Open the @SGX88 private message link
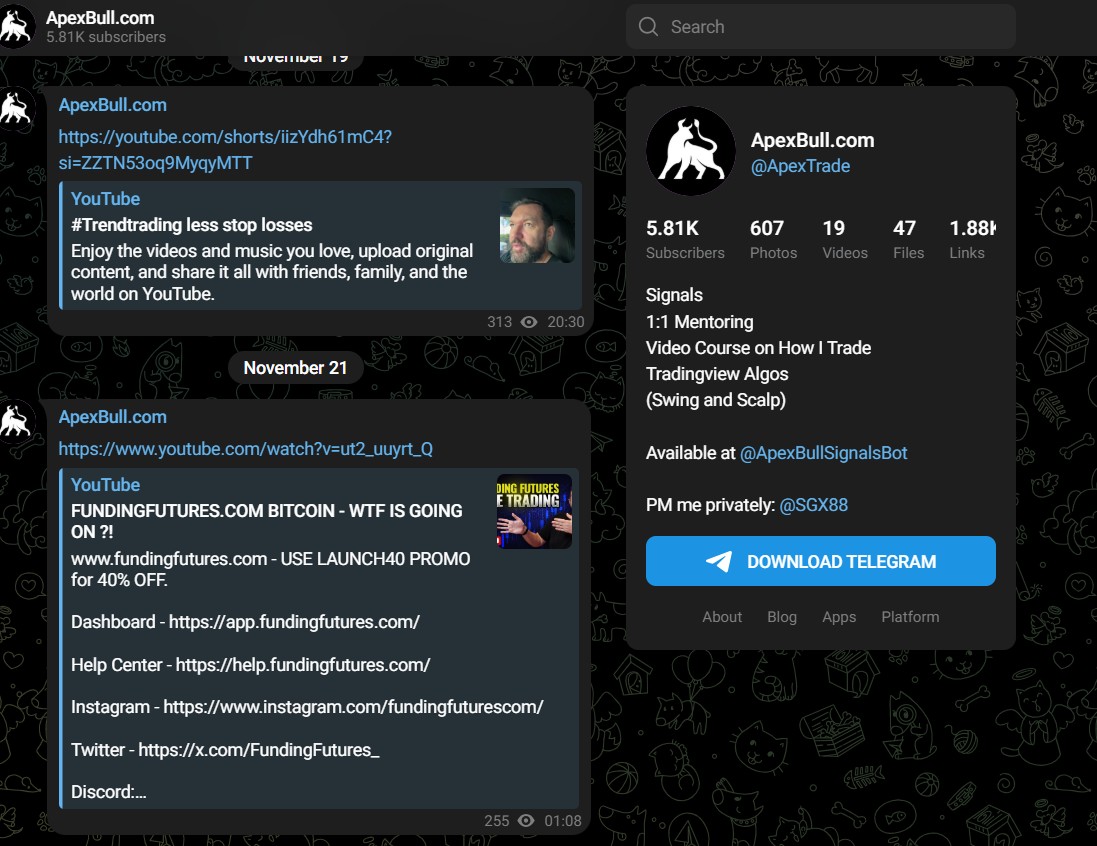1097x846 pixels. click(814, 505)
